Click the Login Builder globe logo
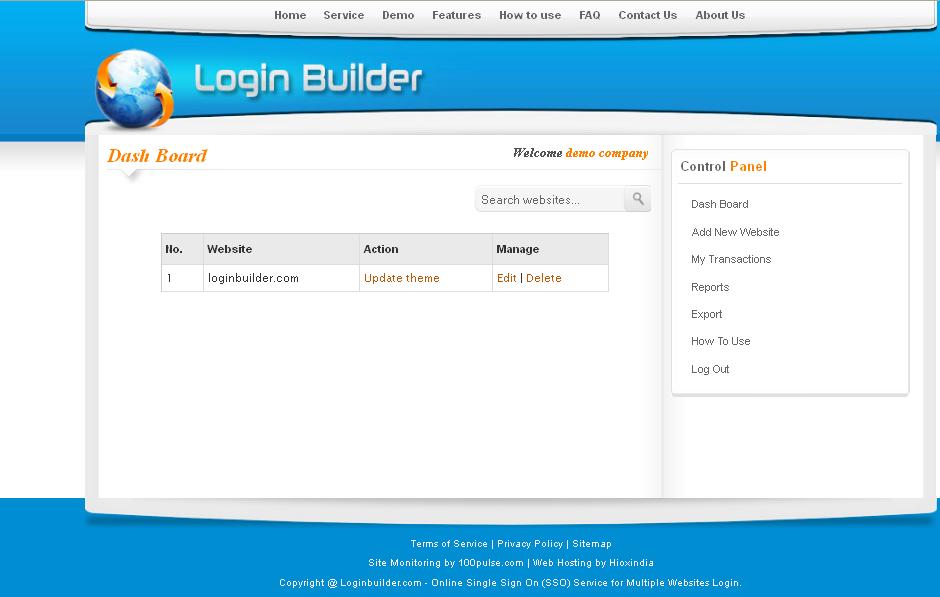The width and height of the screenshot is (940, 597). point(134,89)
